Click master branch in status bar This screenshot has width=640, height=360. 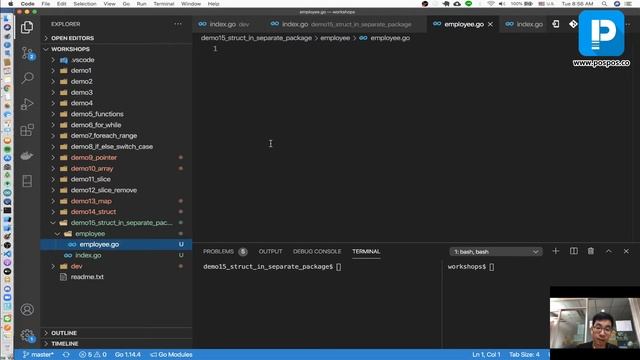coord(38,354)
